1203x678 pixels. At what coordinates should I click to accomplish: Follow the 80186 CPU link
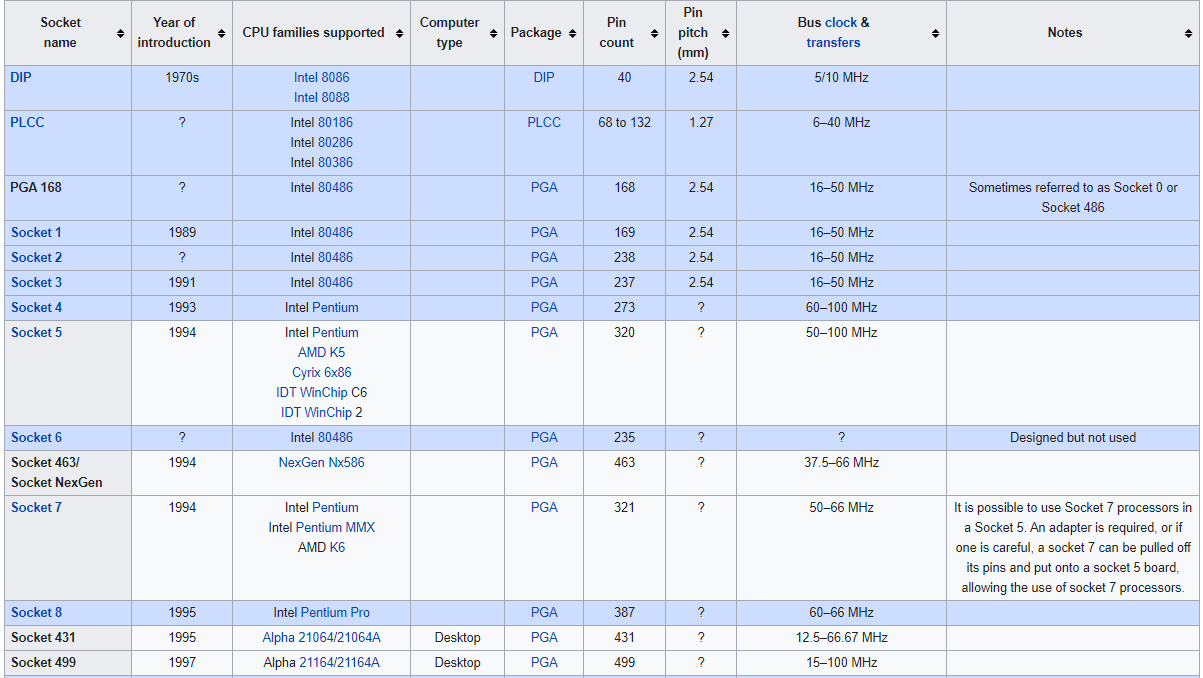[x=335, y=122]
